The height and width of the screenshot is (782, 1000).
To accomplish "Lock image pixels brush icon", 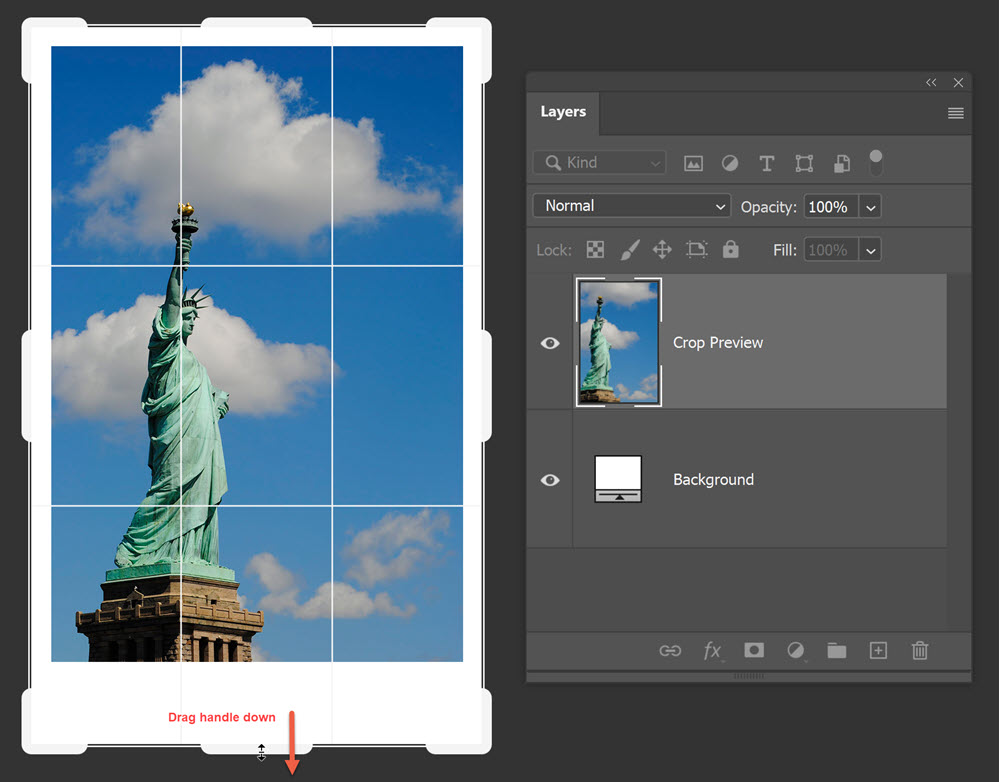I will 629,249.
